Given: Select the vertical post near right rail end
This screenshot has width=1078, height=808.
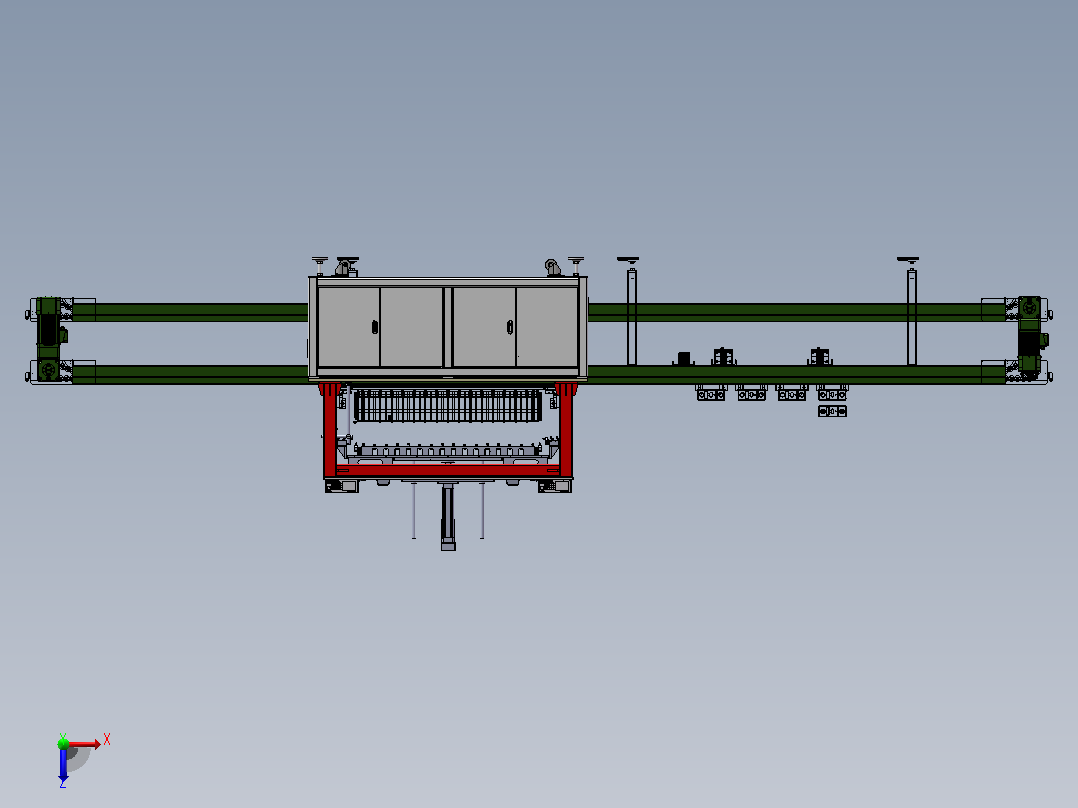Looking at the screenshot, I should (x=912, y=316).
